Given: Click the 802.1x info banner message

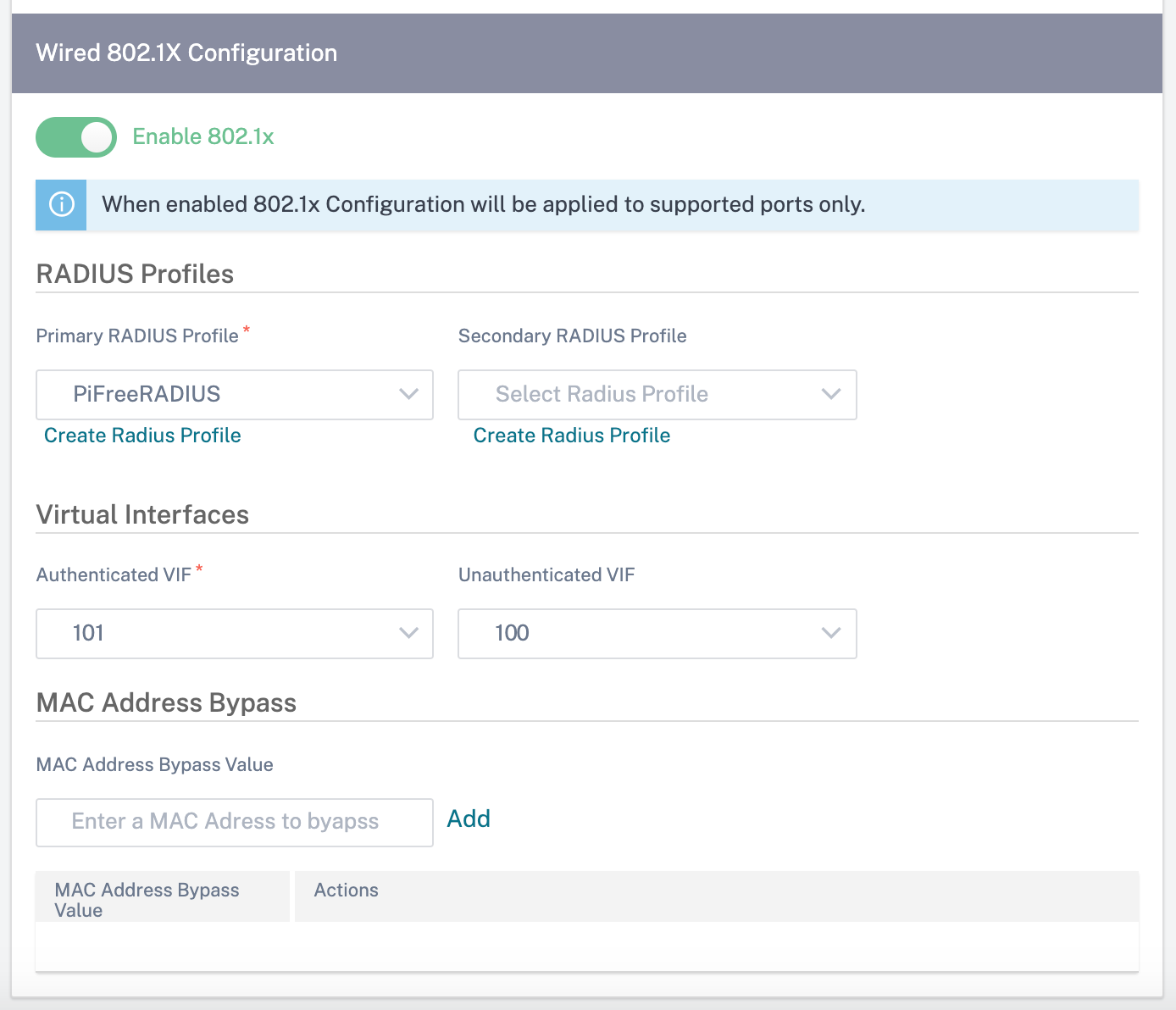Looking at the screenshot, I should click(483, 204).
